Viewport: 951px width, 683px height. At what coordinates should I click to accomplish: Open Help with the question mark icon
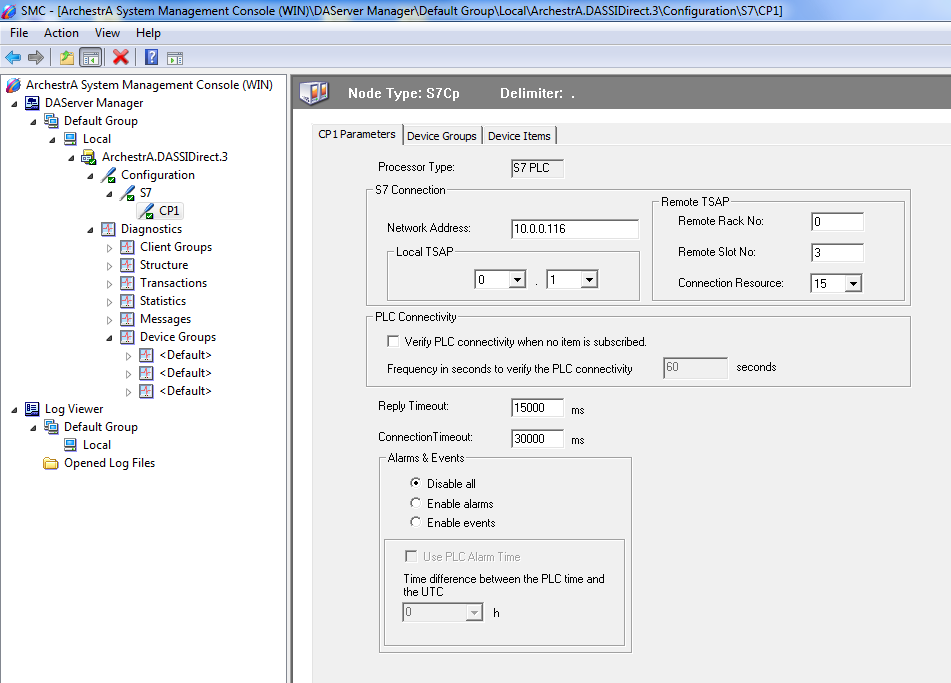tap(151, 57)
